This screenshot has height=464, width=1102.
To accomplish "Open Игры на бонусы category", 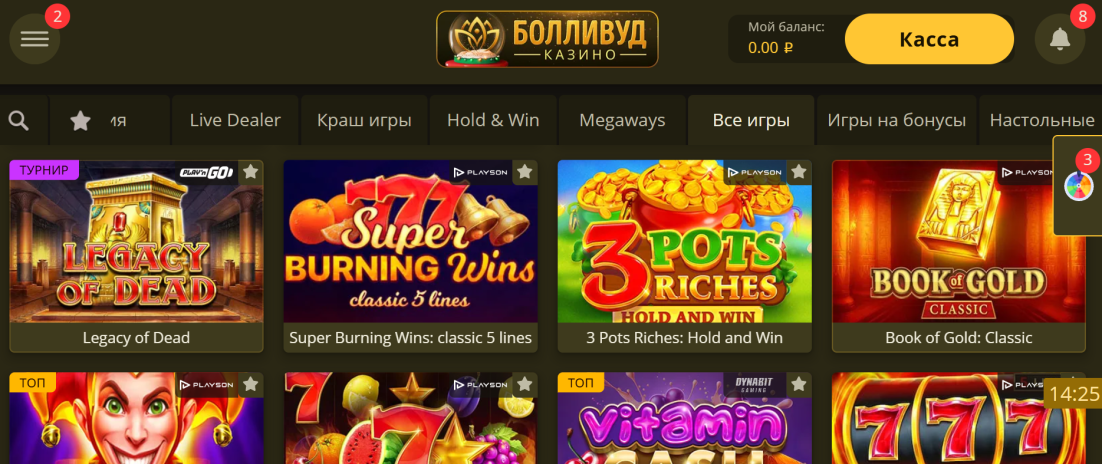I will click(897, 121).
